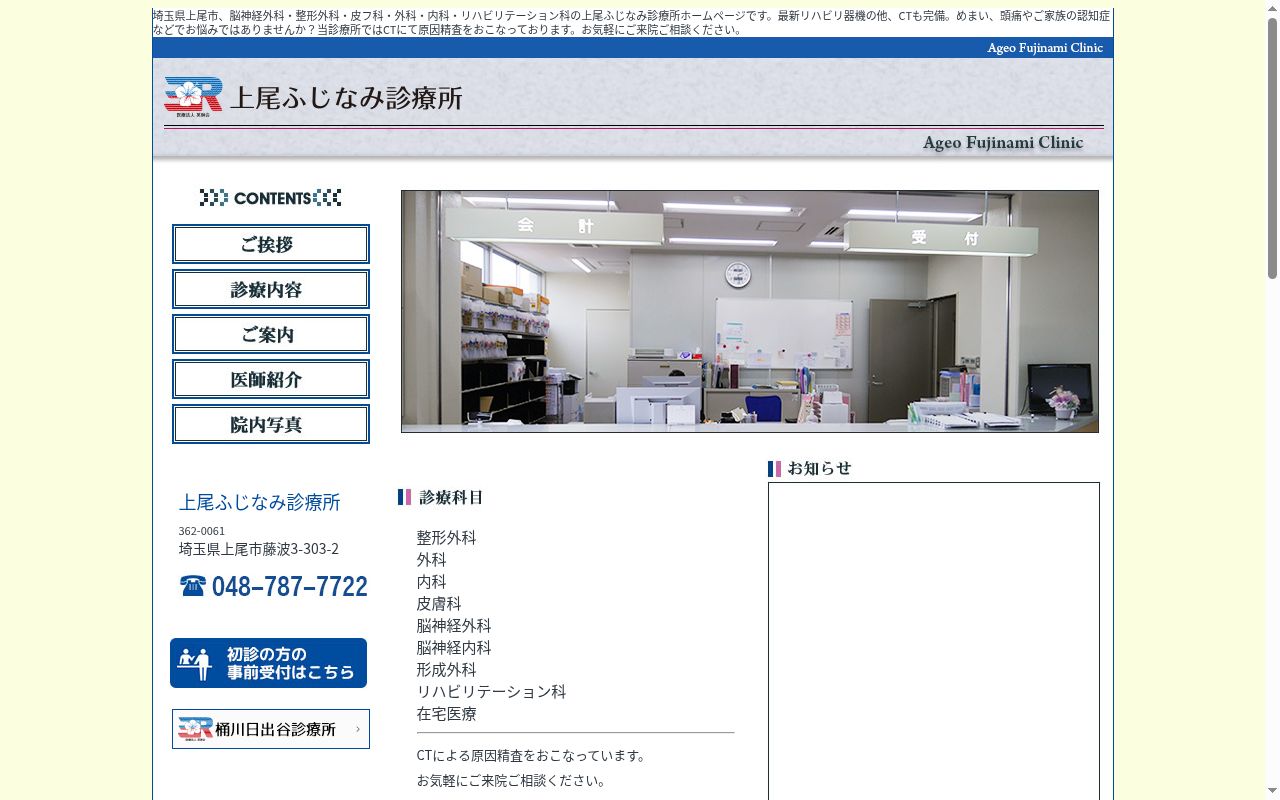Click the clinic logo emblem in header
1280x800 pixels.
[x=193, y=96]
